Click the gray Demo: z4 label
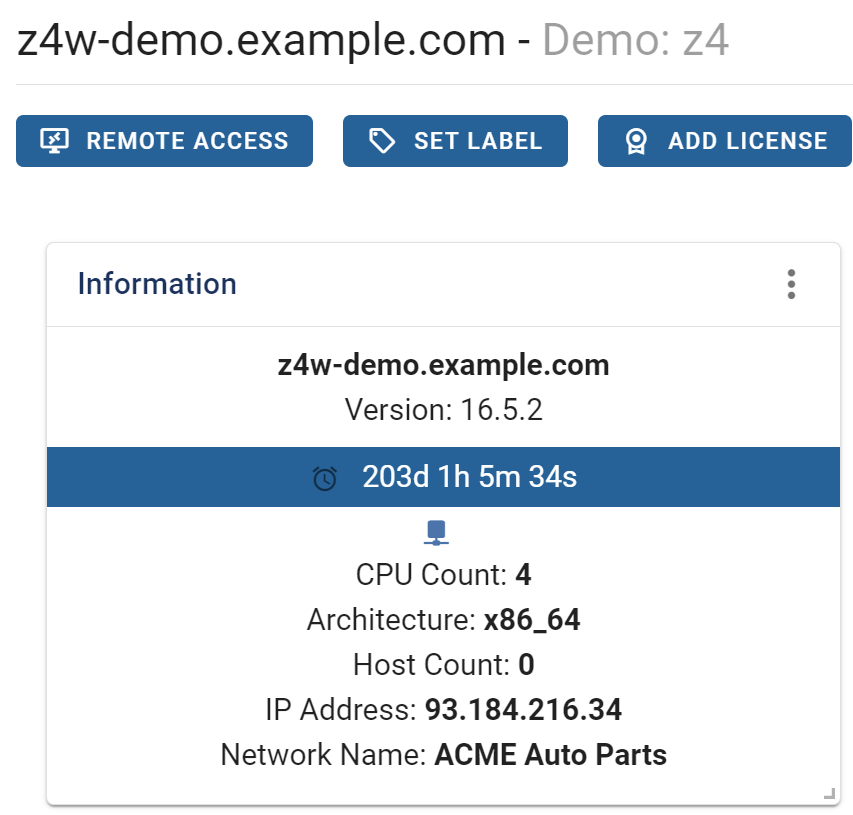This screenshot has width=853, height=815. point(635,40)
